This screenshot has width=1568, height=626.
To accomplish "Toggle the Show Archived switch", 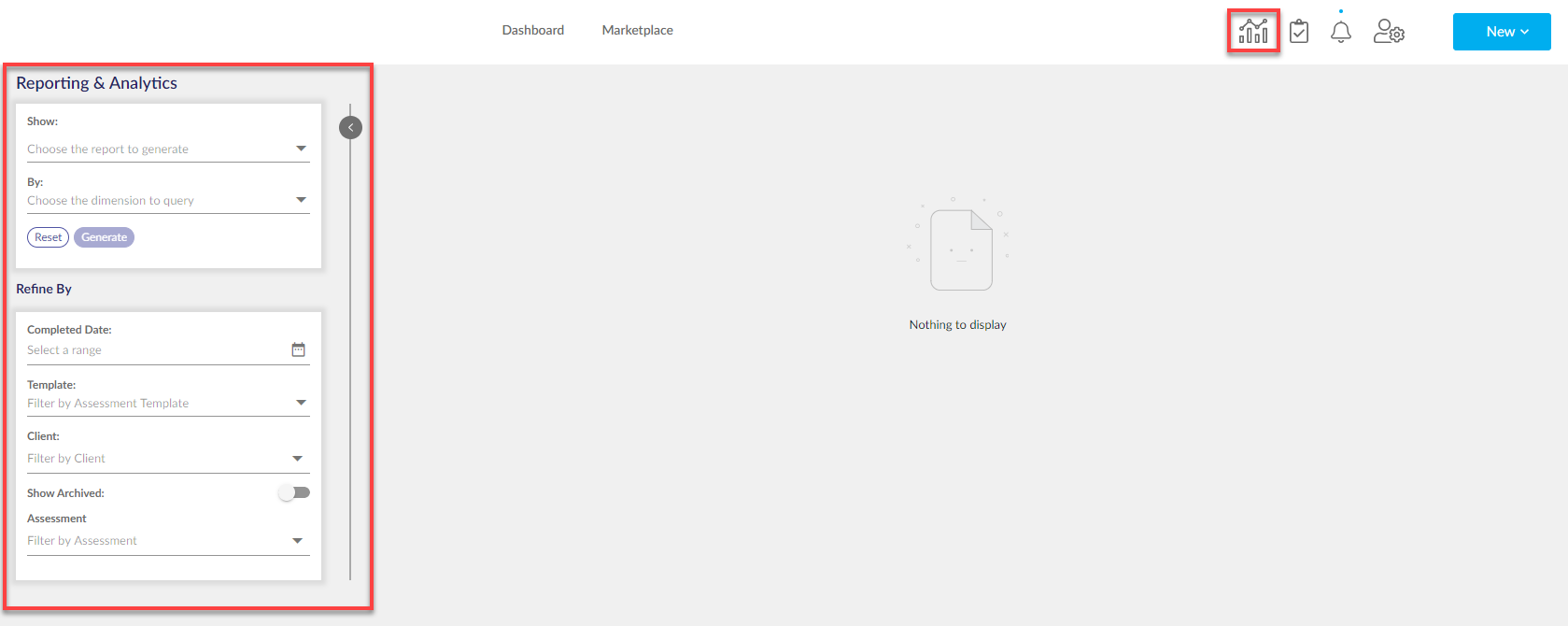I will pos(294,492).
